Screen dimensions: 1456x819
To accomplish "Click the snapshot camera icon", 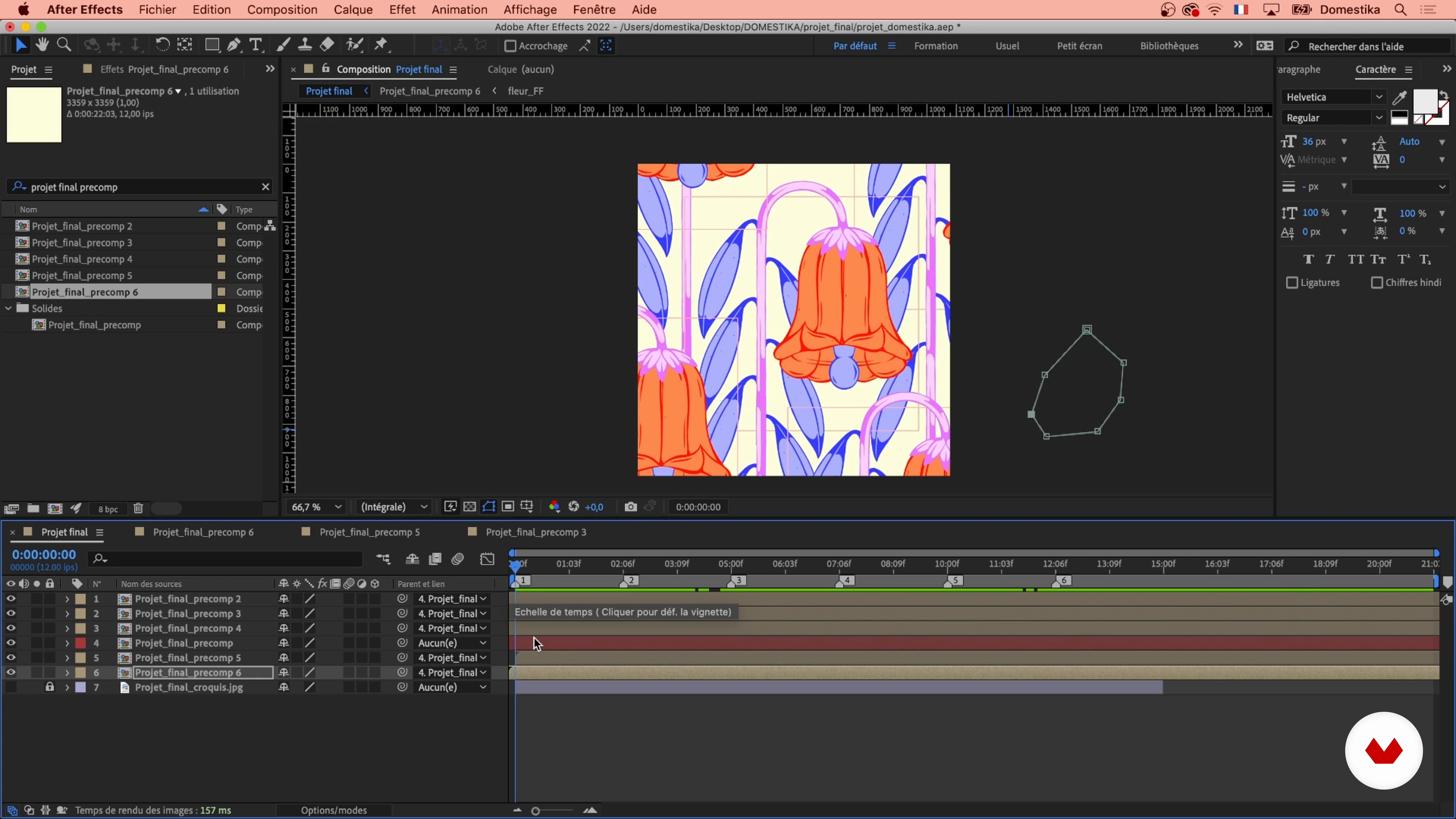I will coord(631,507).
